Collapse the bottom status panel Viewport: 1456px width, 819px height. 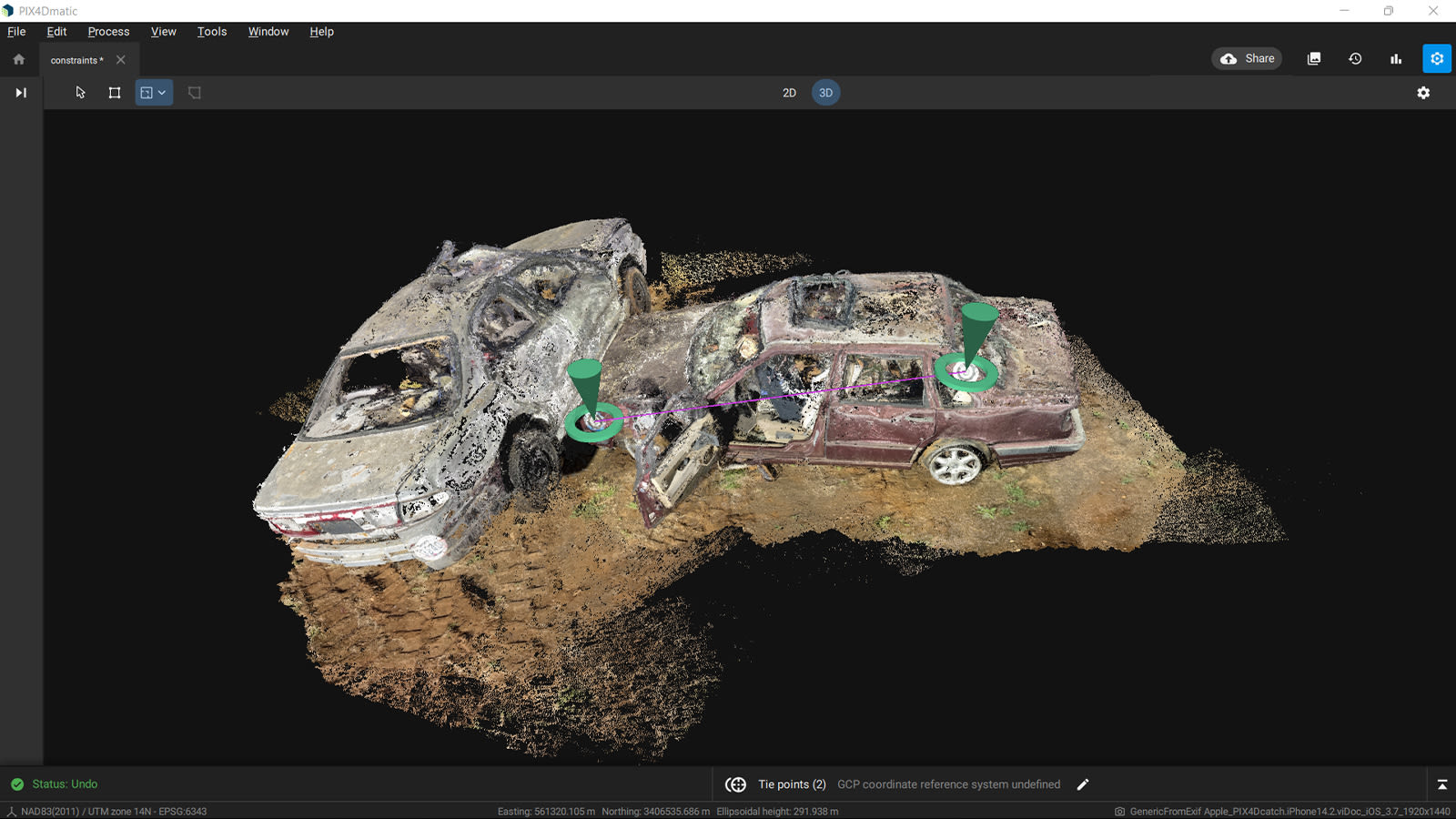click(1443, 784)
